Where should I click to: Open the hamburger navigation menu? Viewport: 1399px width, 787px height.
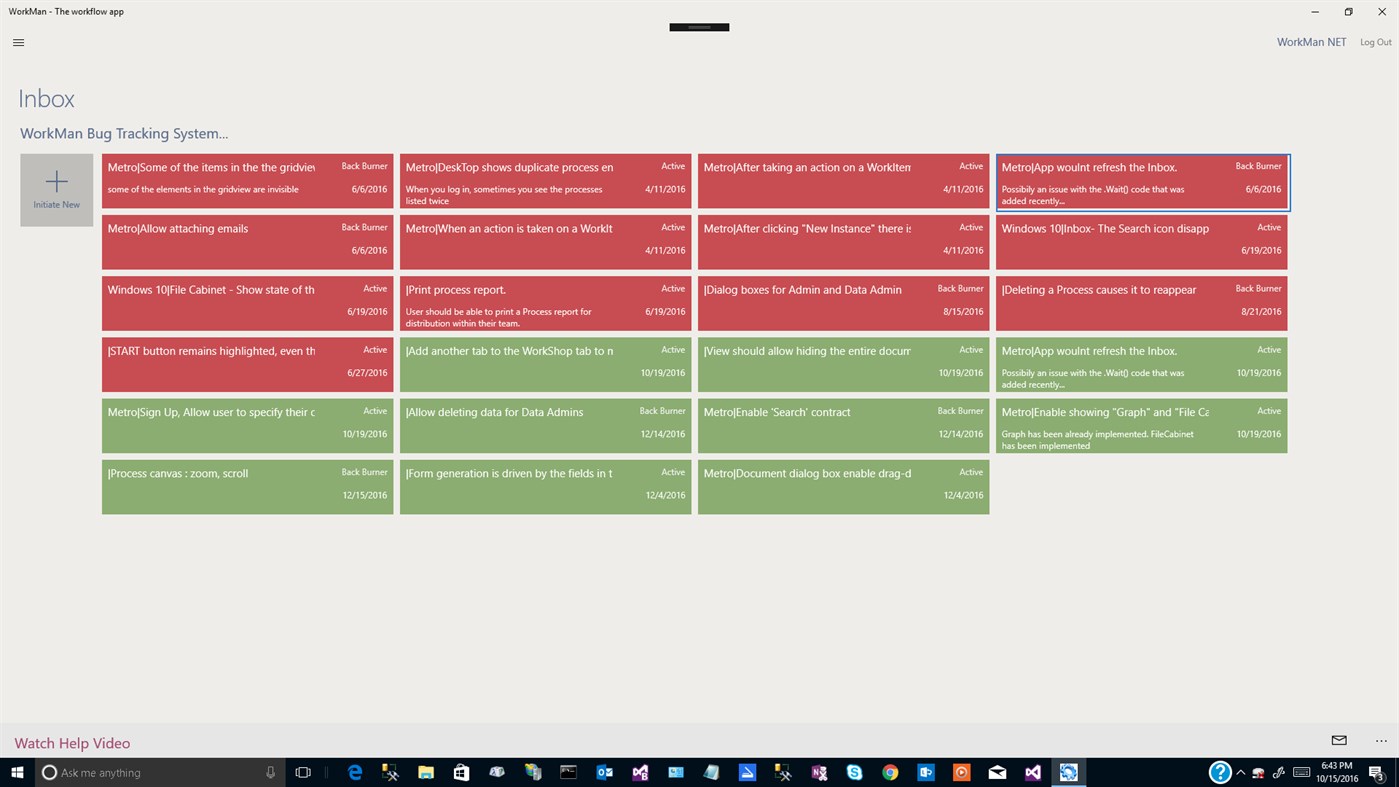[18, 42]
